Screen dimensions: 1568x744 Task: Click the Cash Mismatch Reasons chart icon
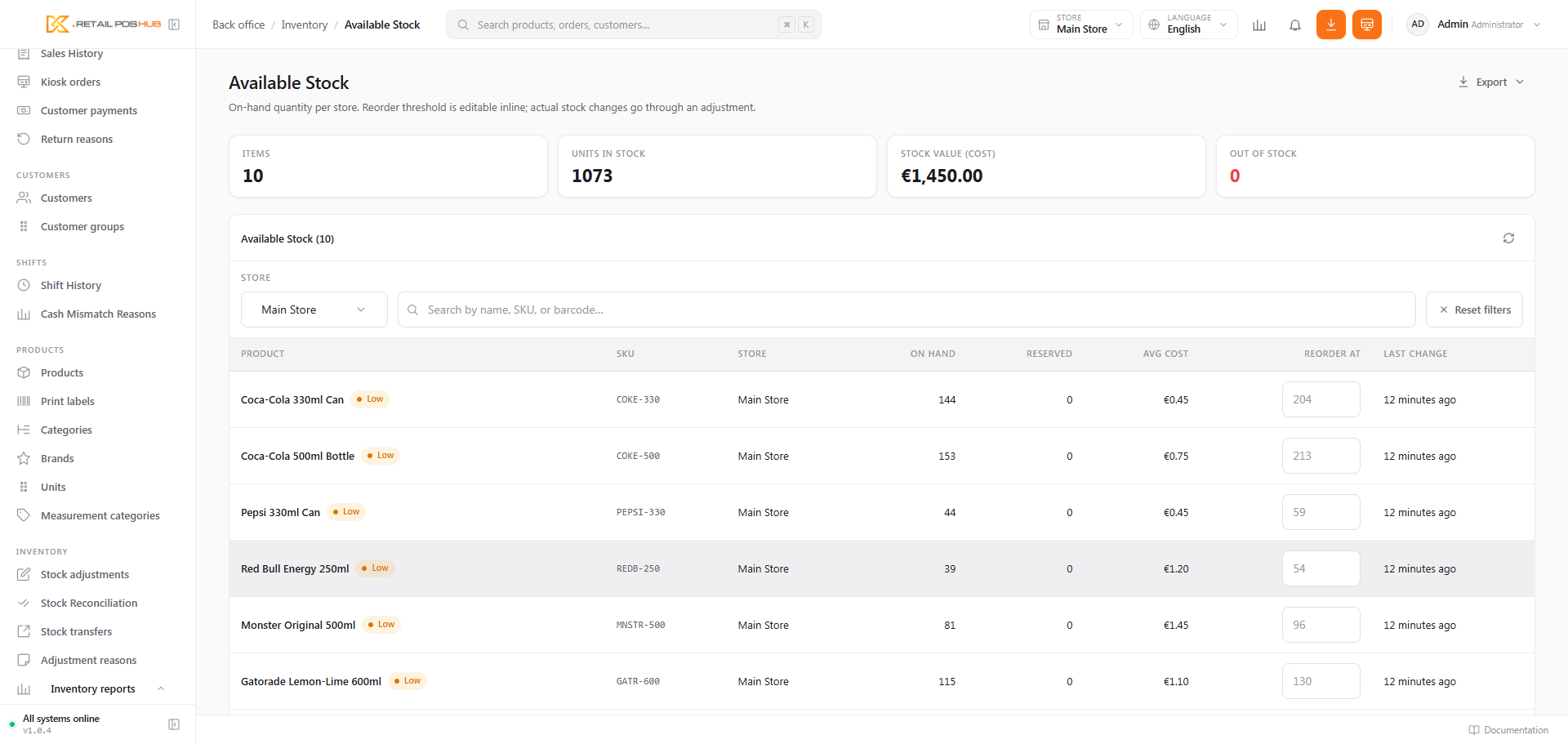click(24, 314)
